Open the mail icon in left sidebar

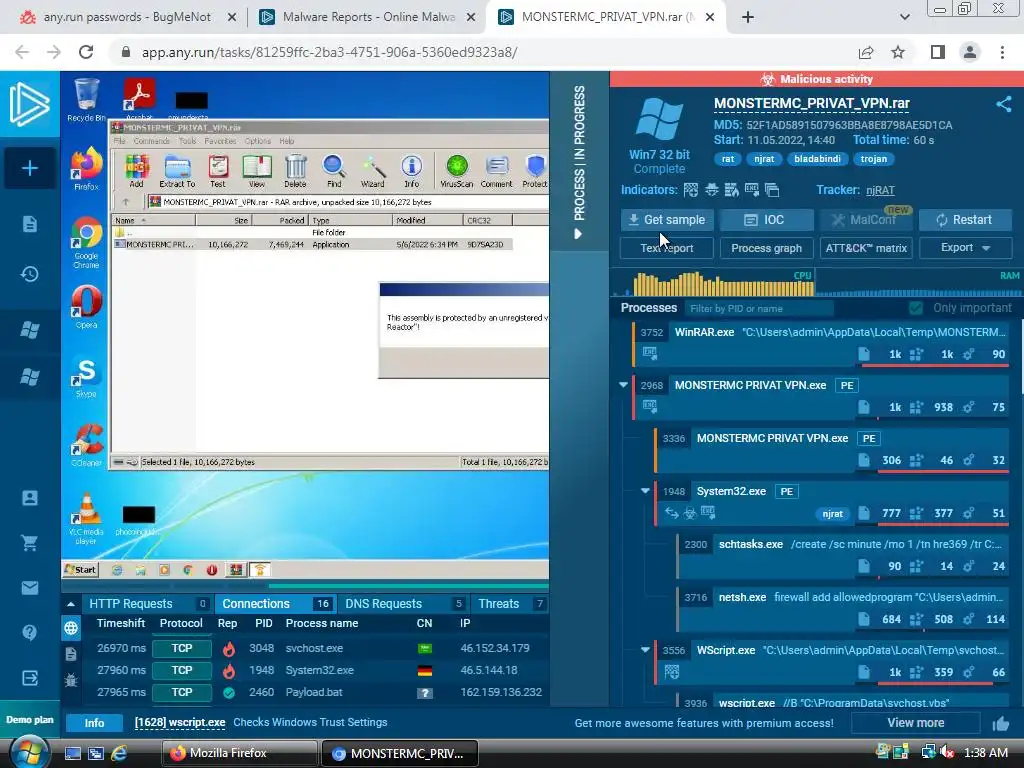click(29, 588)
